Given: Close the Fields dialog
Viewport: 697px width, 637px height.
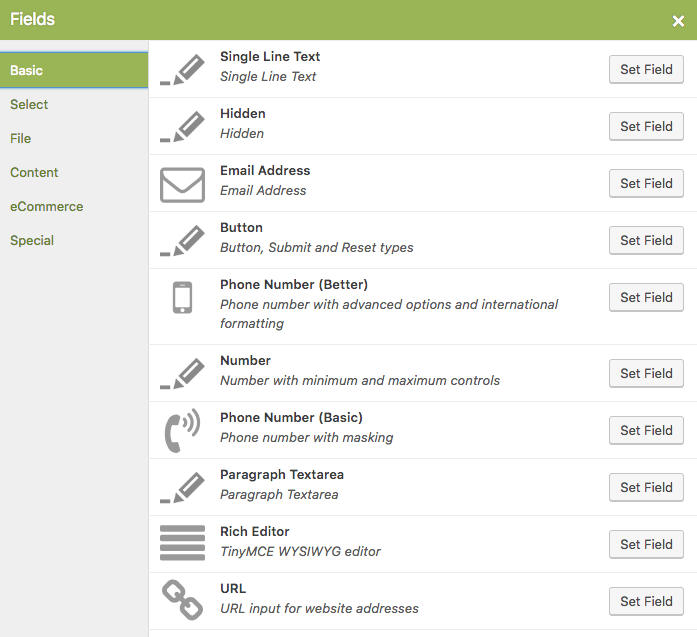Looking at the screenshot, I should point(678,21).
